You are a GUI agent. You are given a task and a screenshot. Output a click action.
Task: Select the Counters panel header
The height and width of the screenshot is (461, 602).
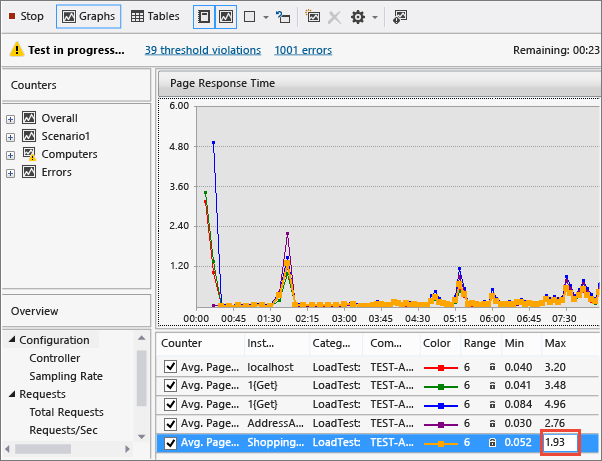click(76, 85)
